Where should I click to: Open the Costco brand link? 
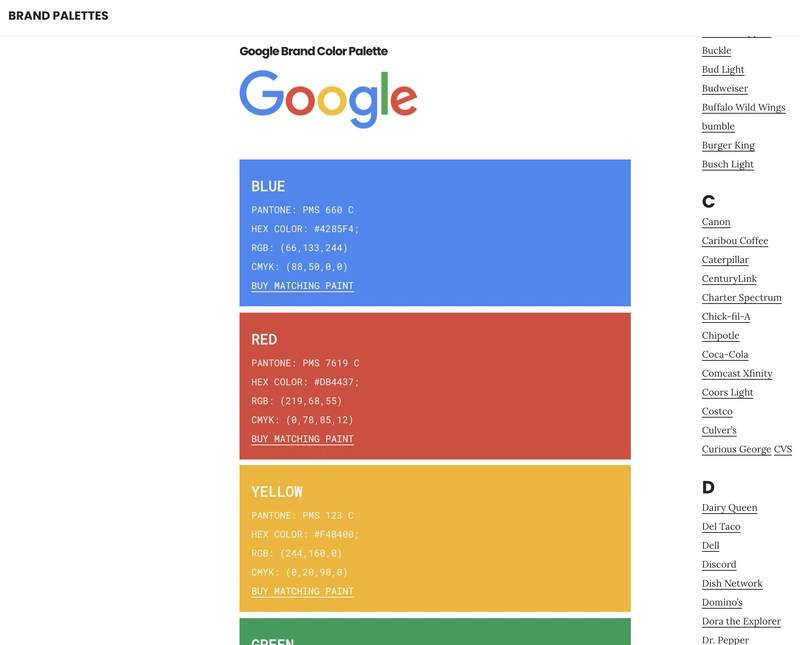click(717, 411)
